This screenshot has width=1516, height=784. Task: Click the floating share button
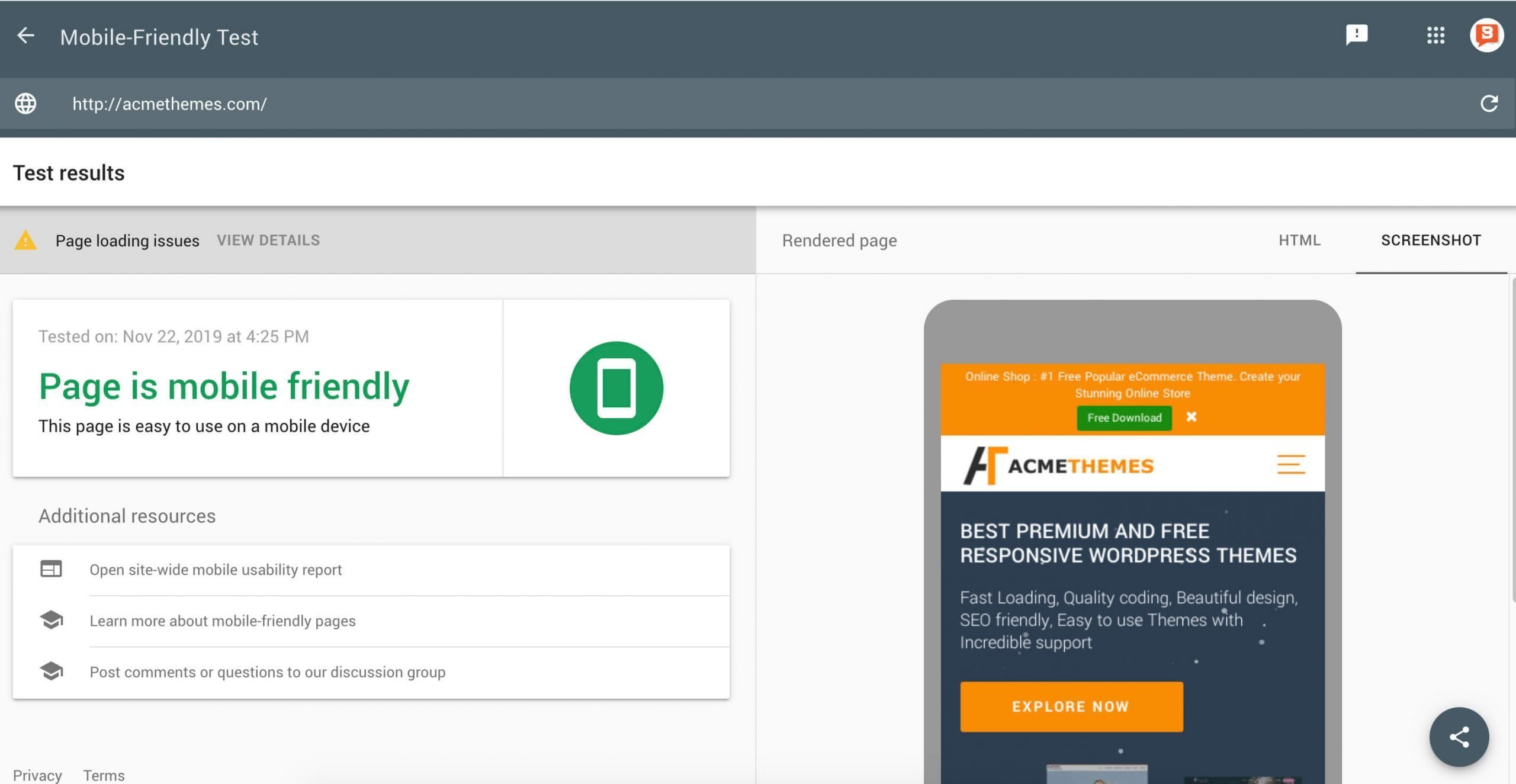pyautogui.click(x=1459, y=737)
